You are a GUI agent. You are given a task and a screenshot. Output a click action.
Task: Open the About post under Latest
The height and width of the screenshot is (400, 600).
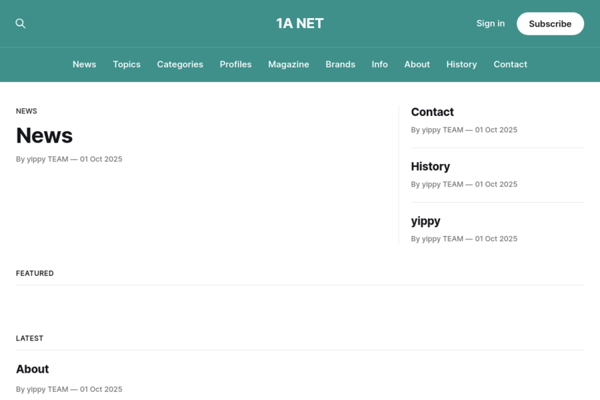pyautogui.click(x=32, y=369)
